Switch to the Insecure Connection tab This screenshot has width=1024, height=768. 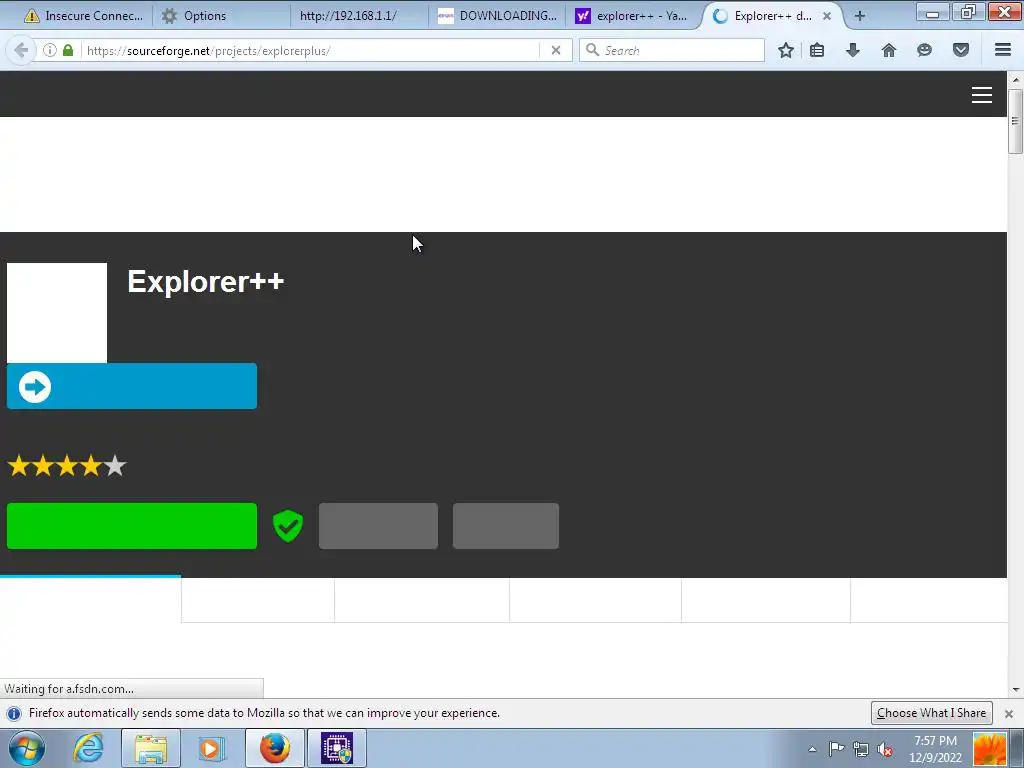[83, 16]
